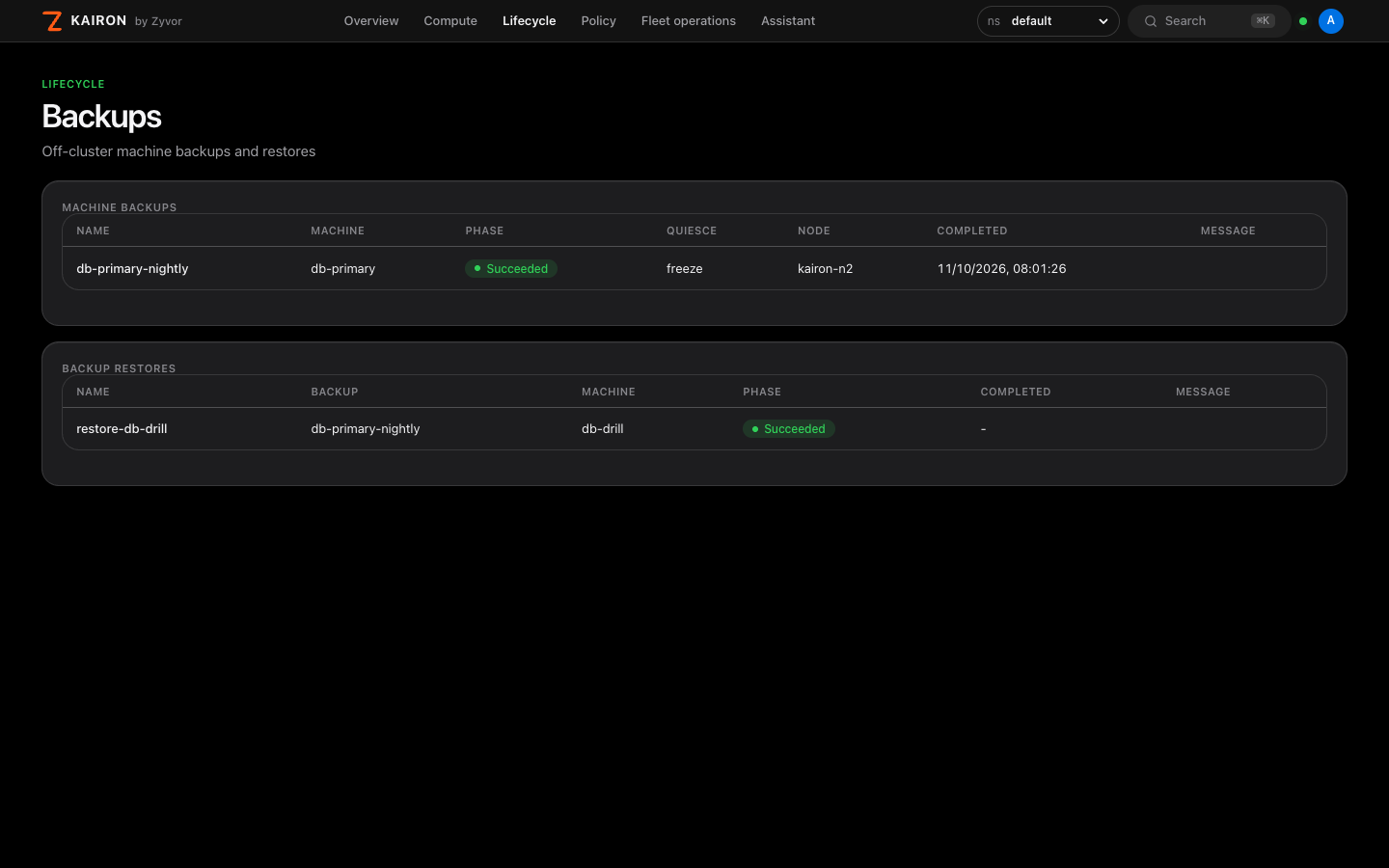Focus the Search input field
Screen dimensions: 1389x868
[x=1209, y=21]
